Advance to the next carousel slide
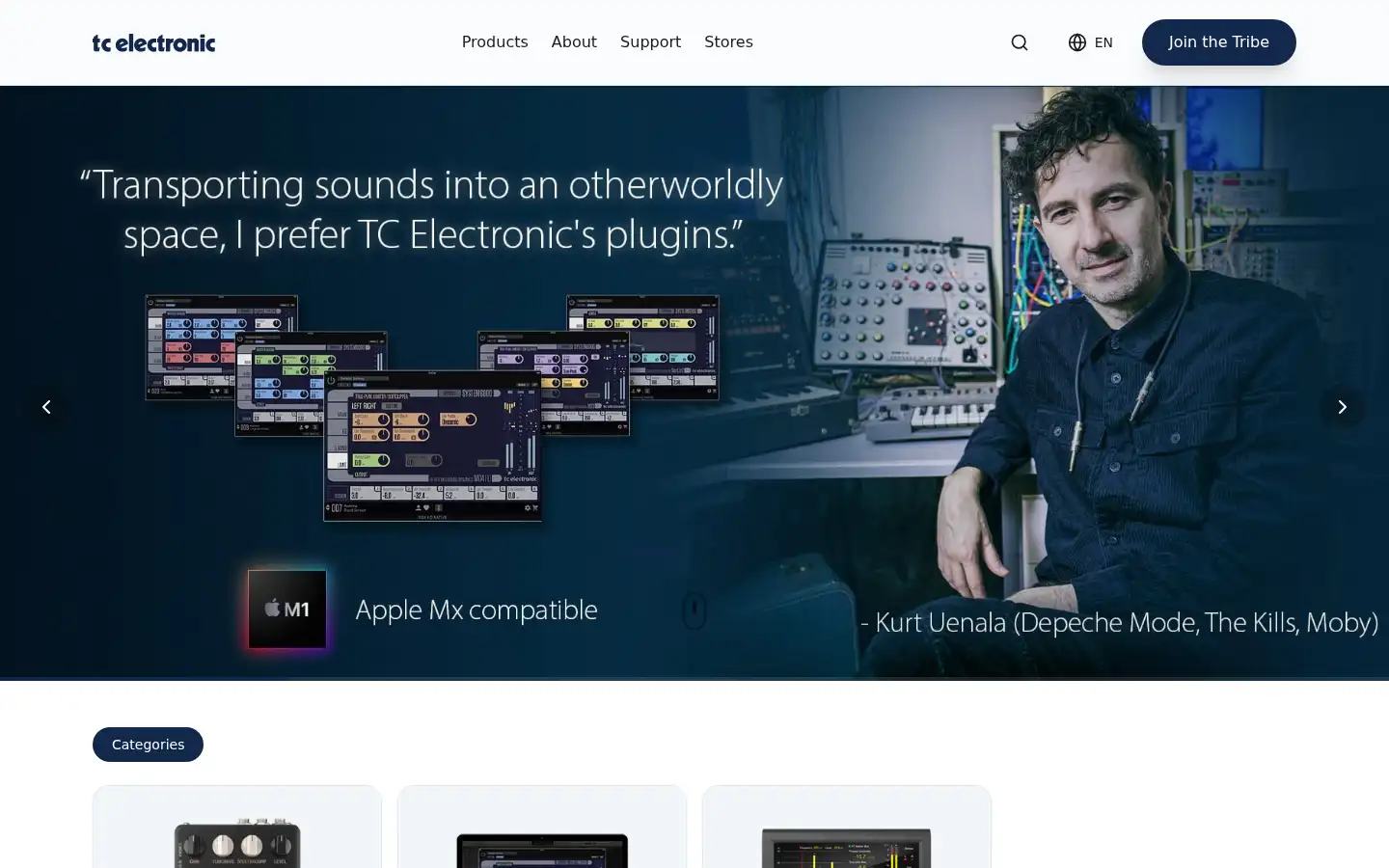This screenshot has height=868, width=1389. tap(1342, 407)
